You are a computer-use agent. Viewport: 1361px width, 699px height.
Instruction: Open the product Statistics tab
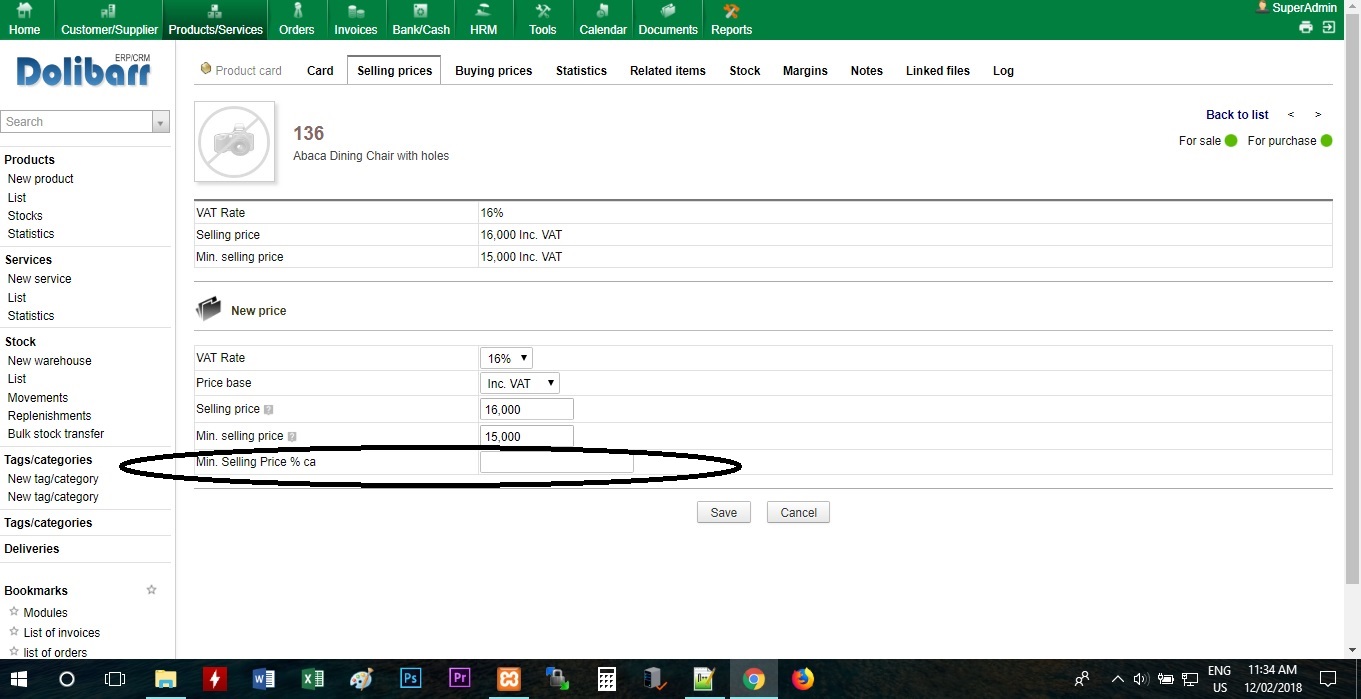click(x=581, y=71)
